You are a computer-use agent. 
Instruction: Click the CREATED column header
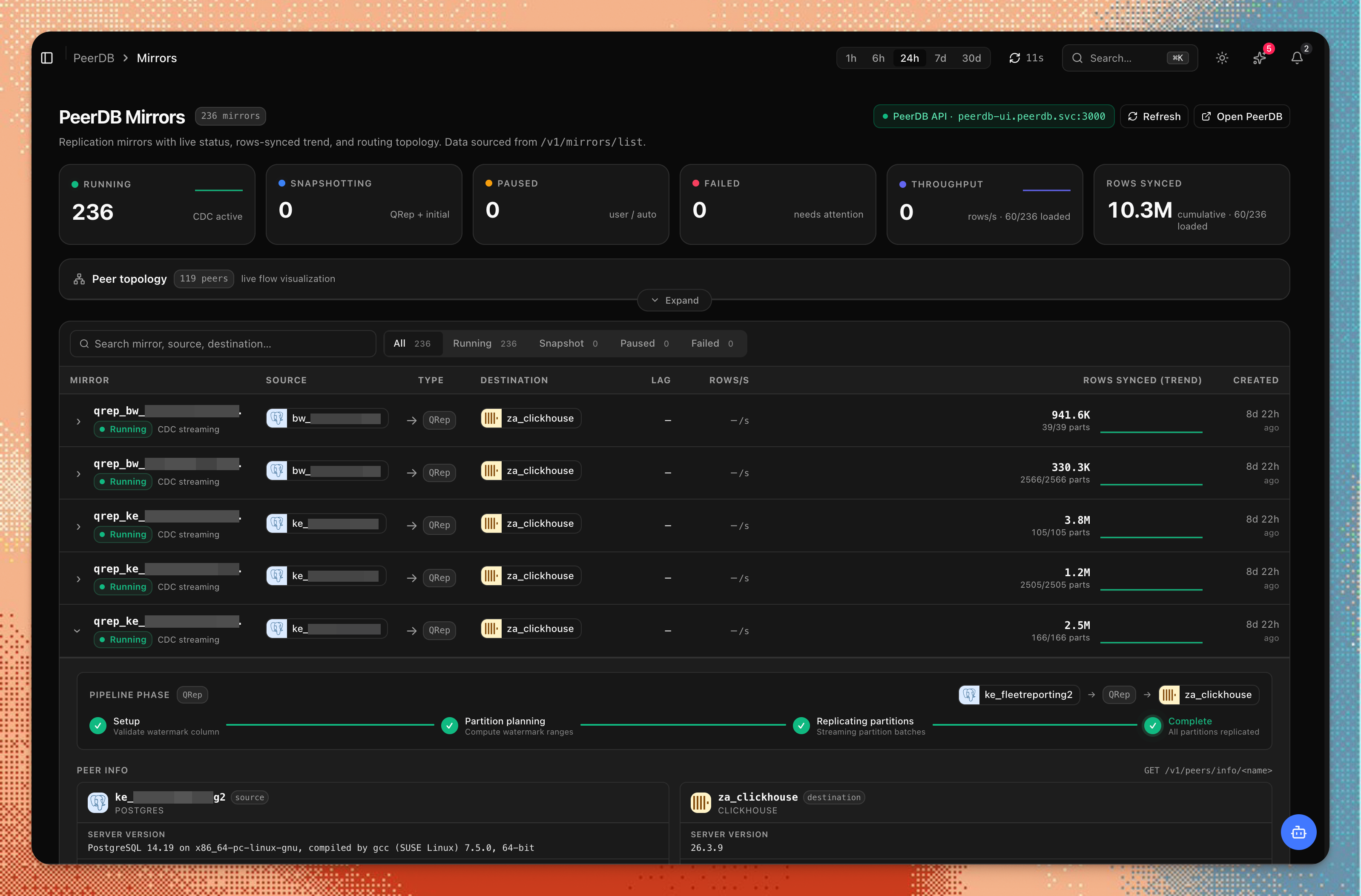(x=1256, y=380)
